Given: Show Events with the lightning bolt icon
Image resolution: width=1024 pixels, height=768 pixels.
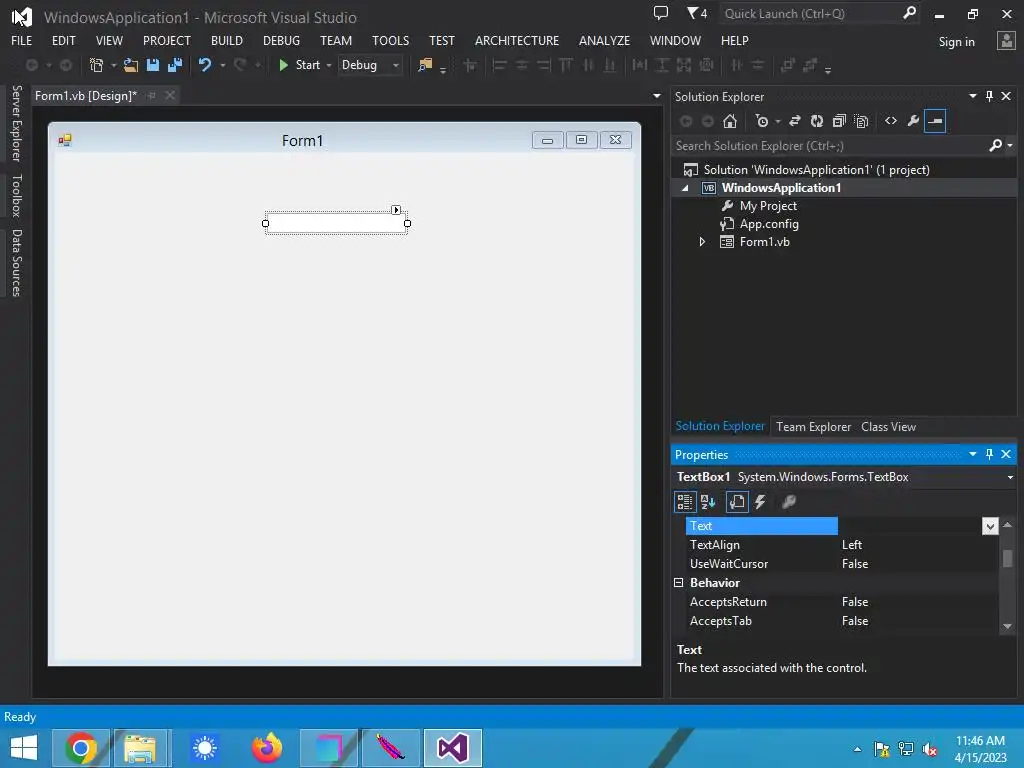Looking at the screenshot, I should pos(760,502).
